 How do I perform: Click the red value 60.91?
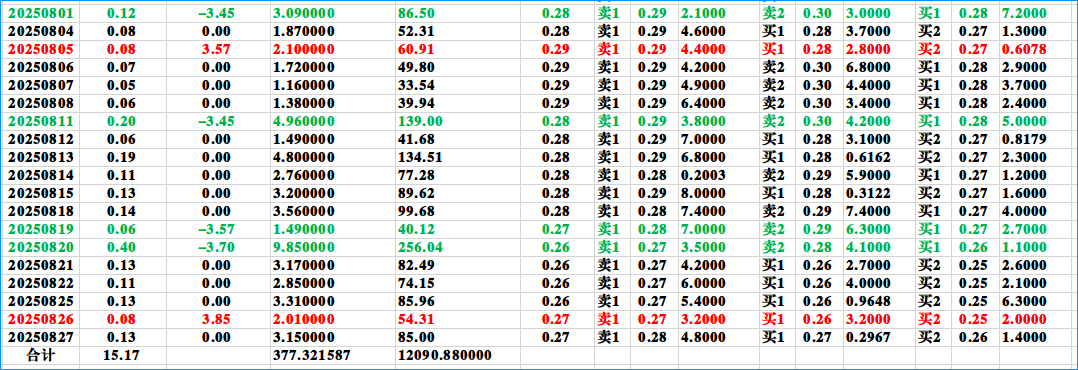416,49
